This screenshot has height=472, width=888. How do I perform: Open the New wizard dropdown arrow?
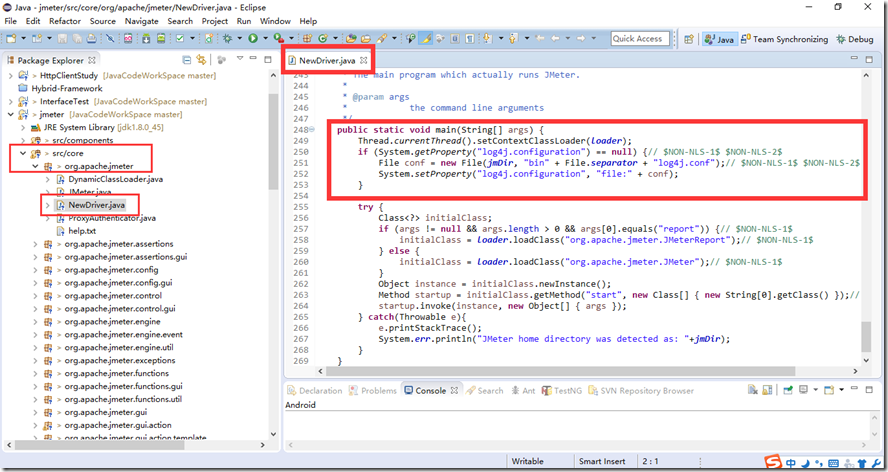[x=23, y=39]
